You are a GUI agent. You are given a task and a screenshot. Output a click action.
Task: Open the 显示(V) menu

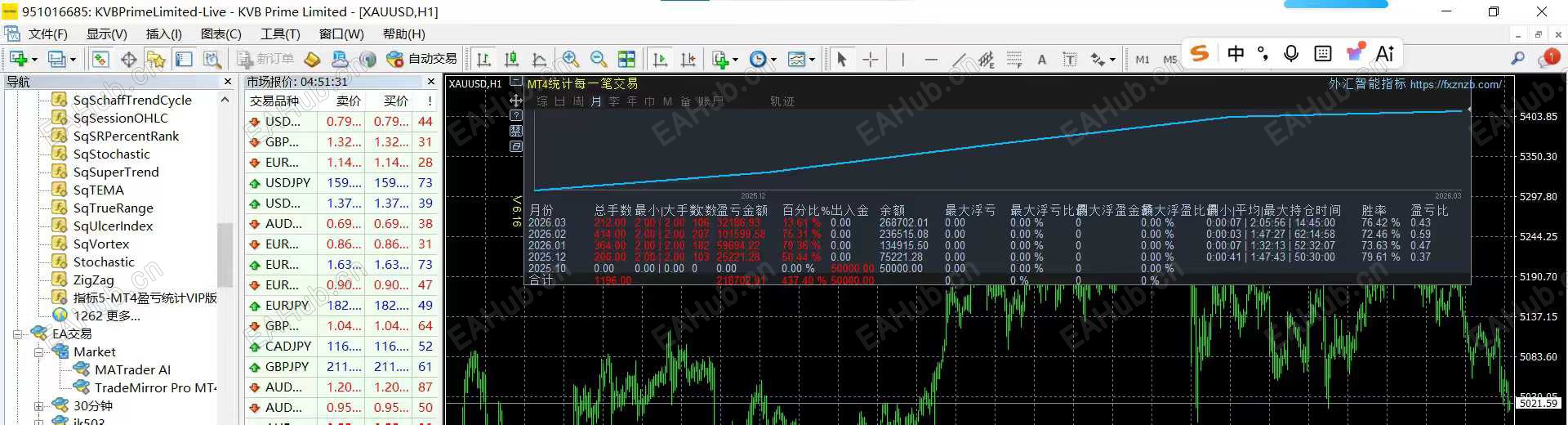tap(107, 34)
